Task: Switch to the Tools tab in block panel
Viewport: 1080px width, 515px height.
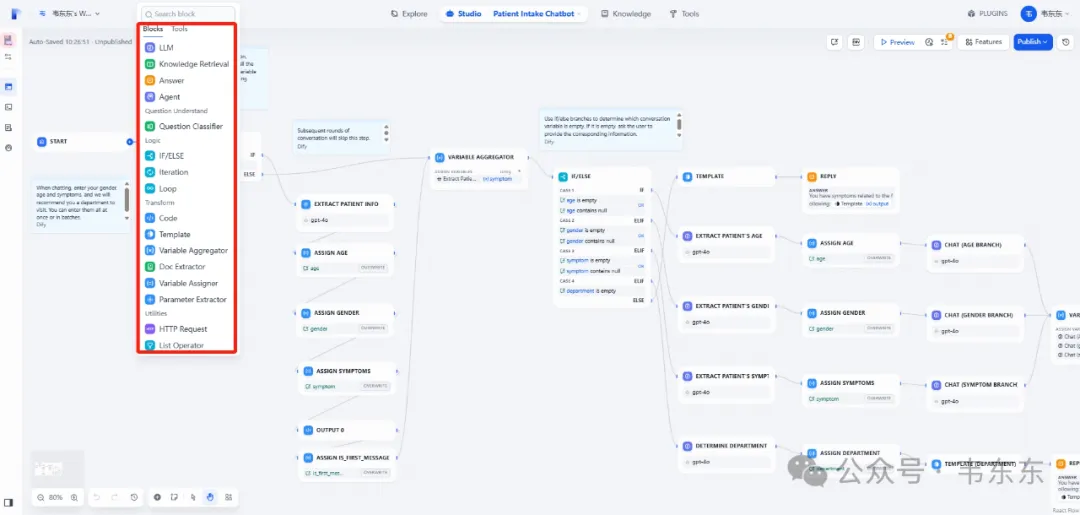Action: tap(179, 29)
